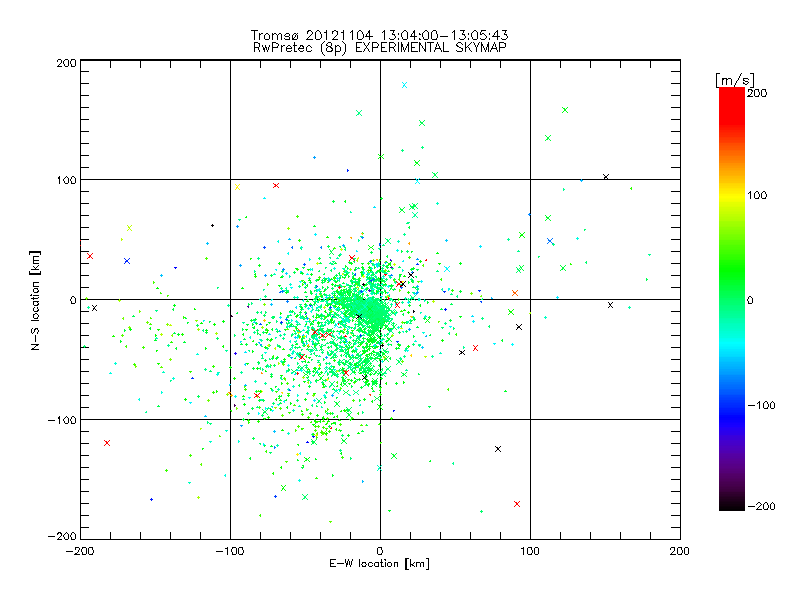Click the cyan x marker nearest the plot top
This screenshot has width=800, height=600.
click(x=405, y=85)
